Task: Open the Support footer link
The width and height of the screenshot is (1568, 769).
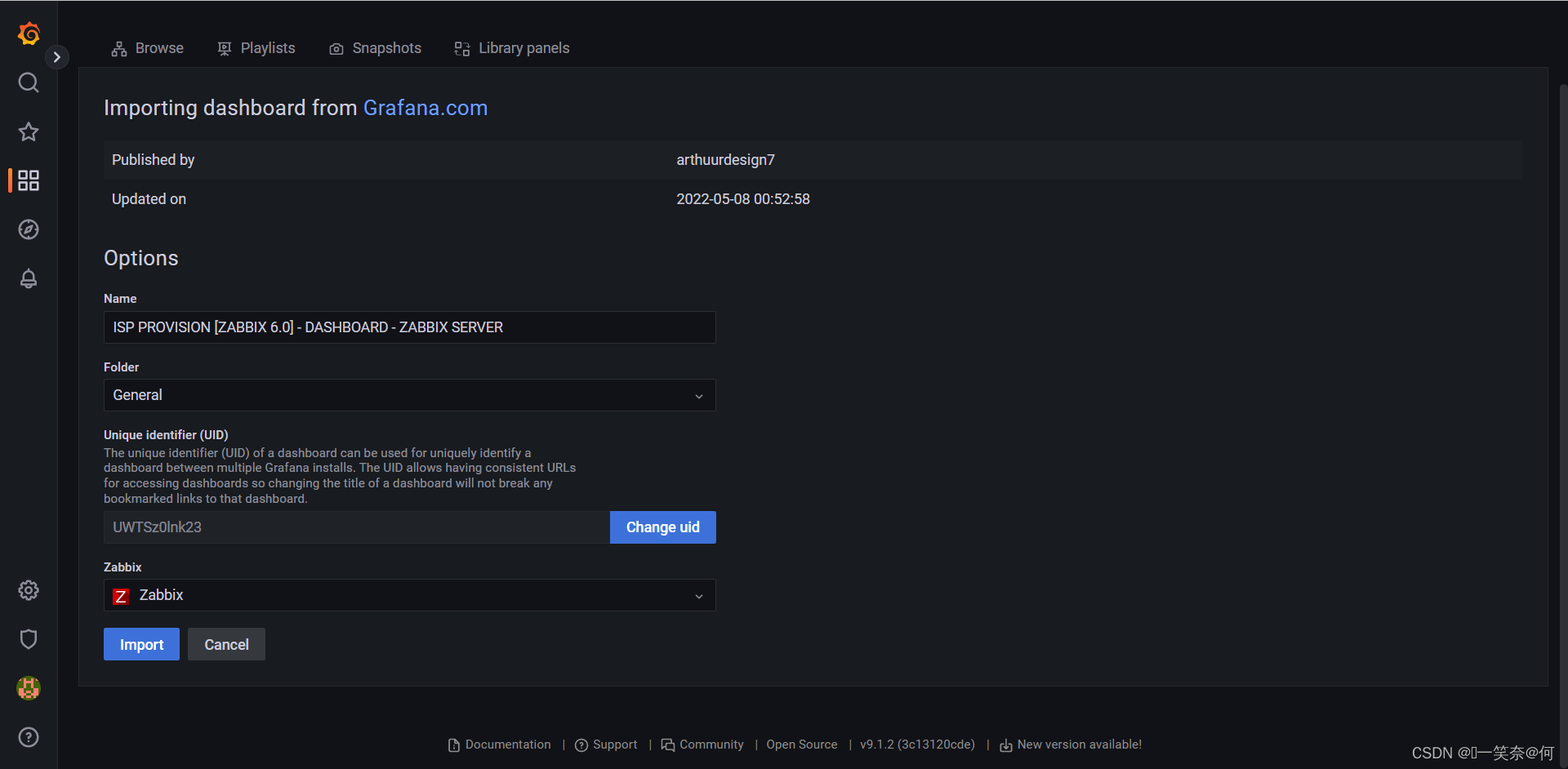Action: point(606,745)
